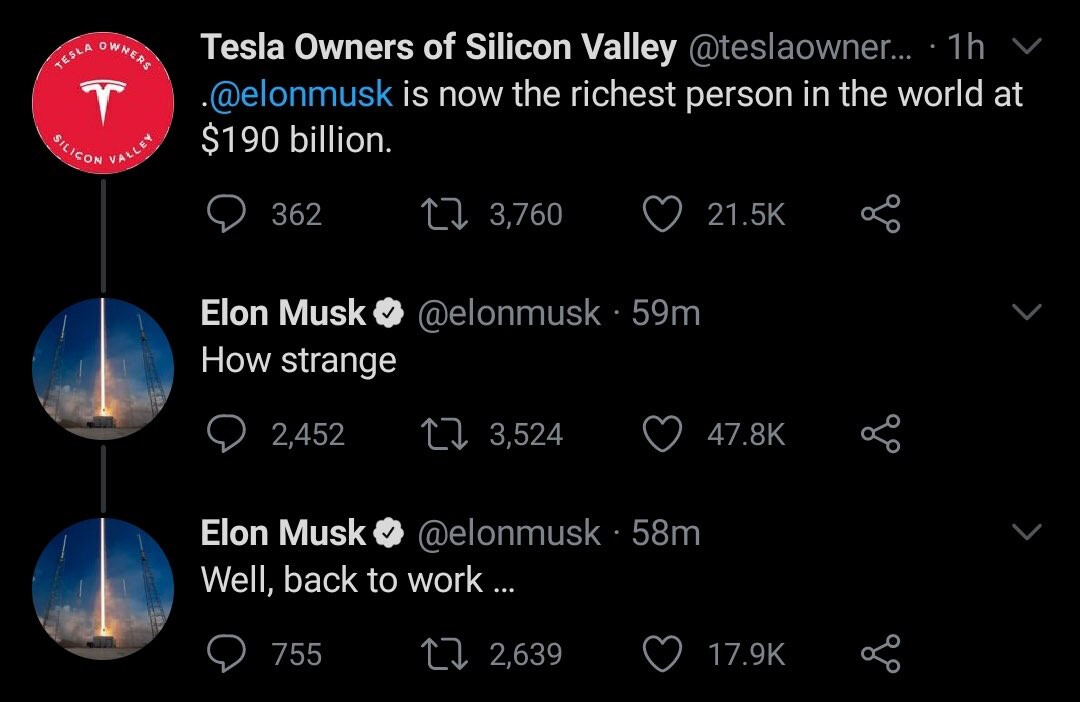The width and height of the screenshot is (1080, 702).
Task: Like "Well, back to work" tweet
Action: click(x=662, y=654)
